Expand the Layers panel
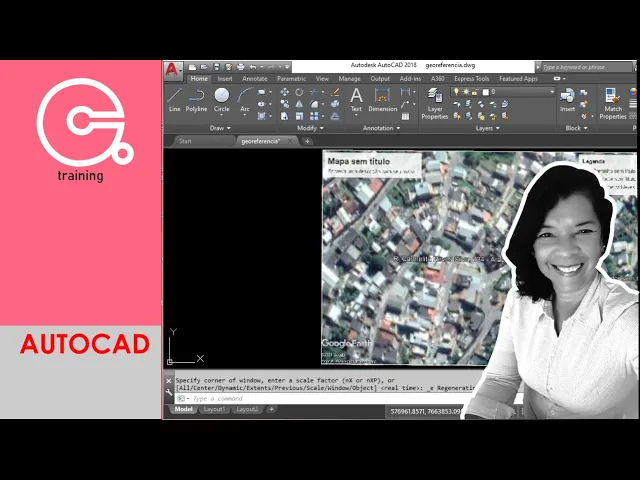 coord(488,128)
